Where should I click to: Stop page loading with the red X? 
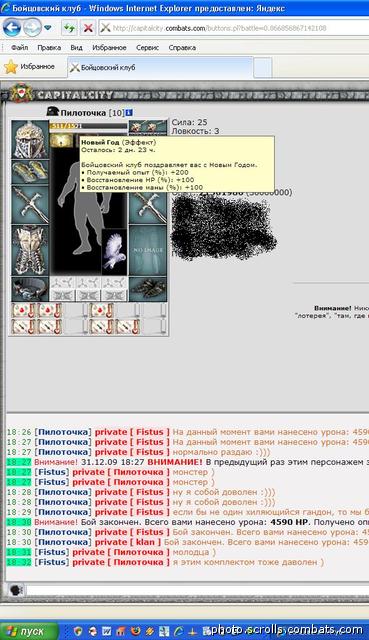click(88, 28)
